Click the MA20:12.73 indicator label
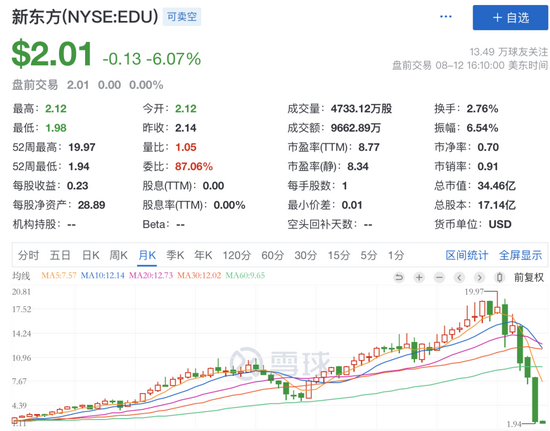Viewport: 550px width, 431px height. (151, 276)
